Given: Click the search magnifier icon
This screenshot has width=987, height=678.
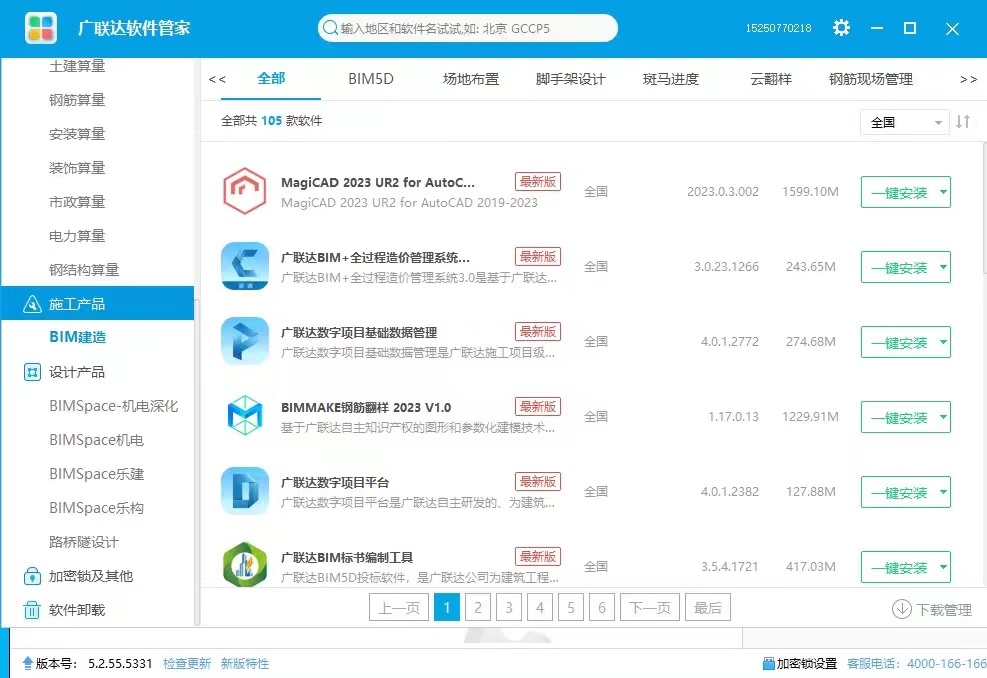Looking at the screenshot, I should click(x=330, y=28).
